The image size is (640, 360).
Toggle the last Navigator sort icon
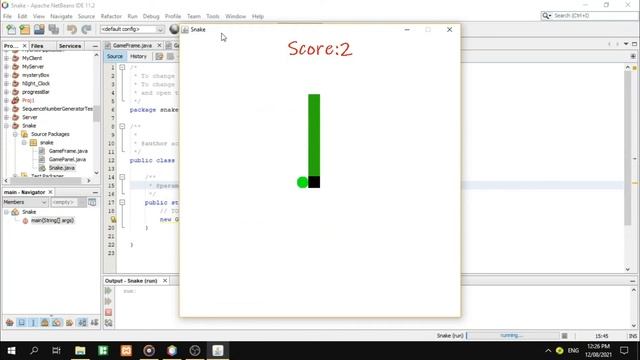click(x=94, y=323)
